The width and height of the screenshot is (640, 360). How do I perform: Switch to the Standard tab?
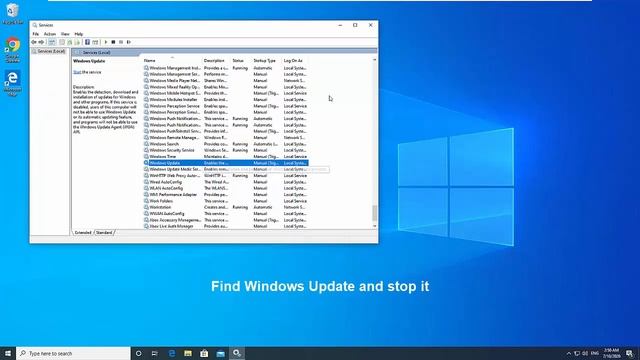coord(104,232)
